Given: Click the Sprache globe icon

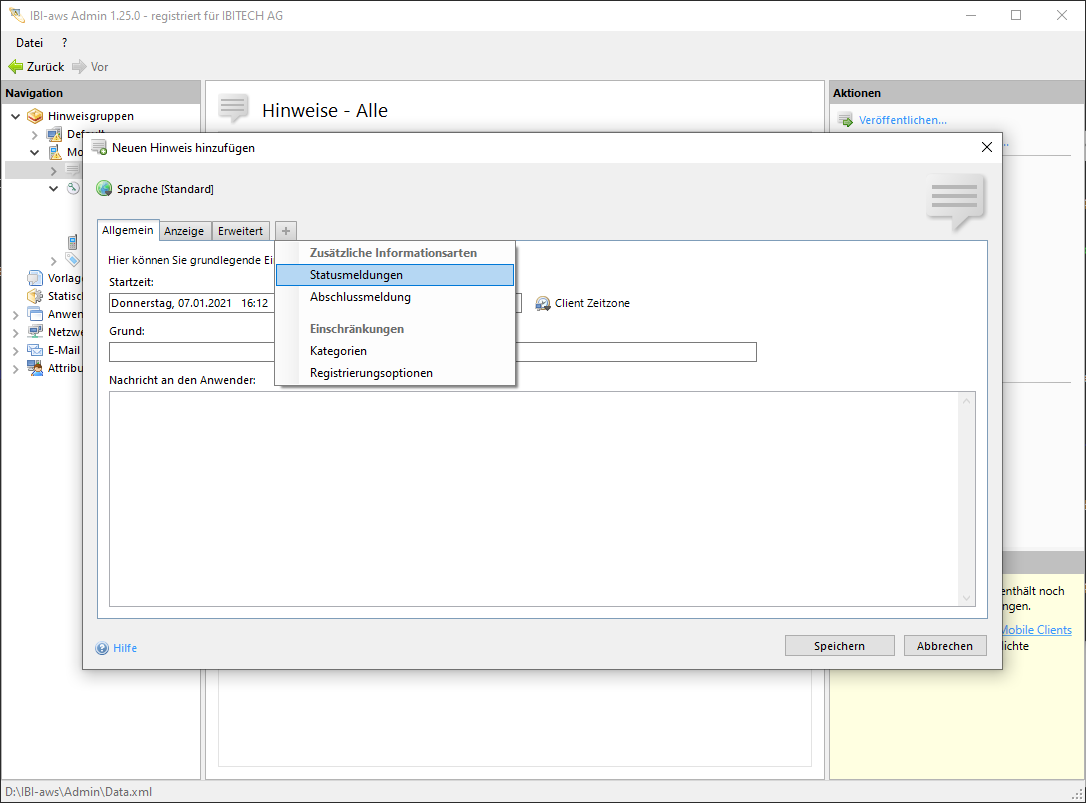Looking at the screenshot, I should tap(104, 189).
